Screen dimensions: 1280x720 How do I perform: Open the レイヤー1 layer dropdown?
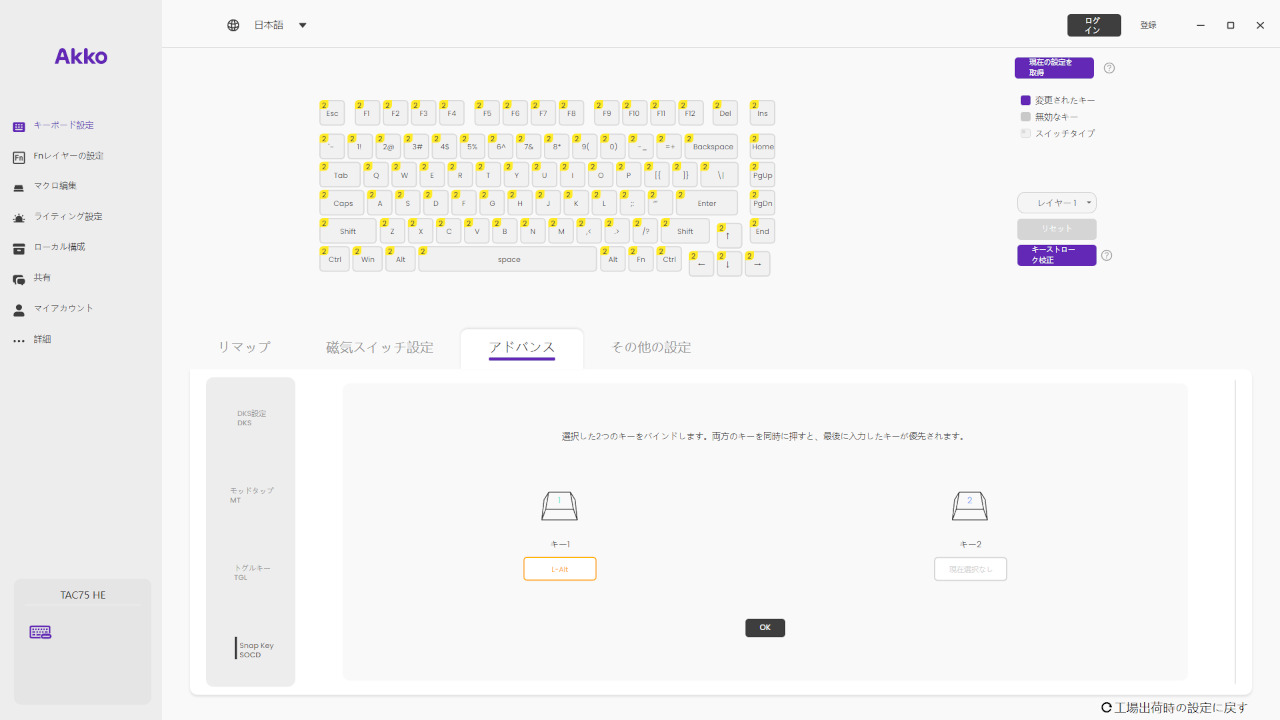click(x=1057, y=203)
